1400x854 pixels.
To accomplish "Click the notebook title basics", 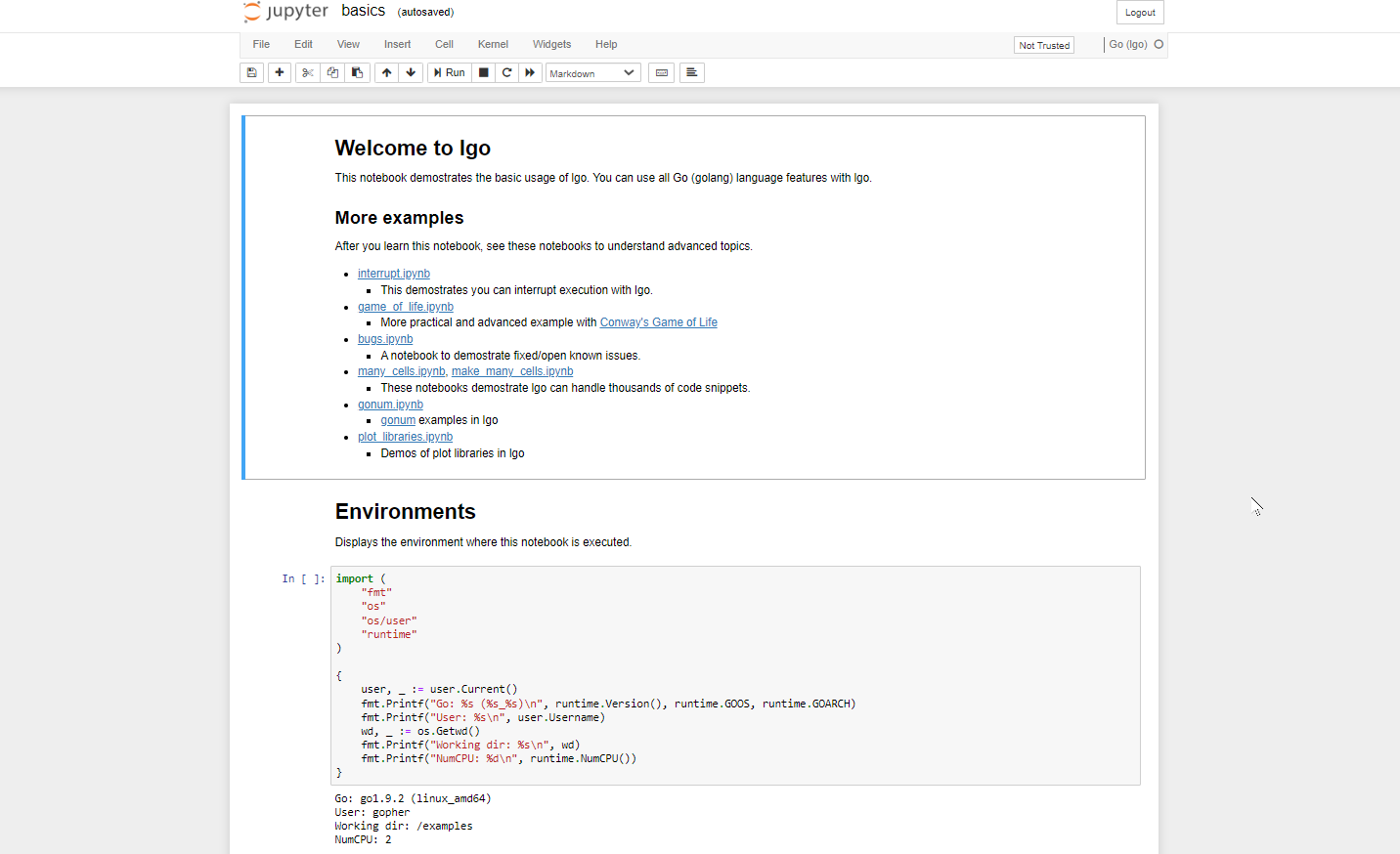I will tap(364, 11).
